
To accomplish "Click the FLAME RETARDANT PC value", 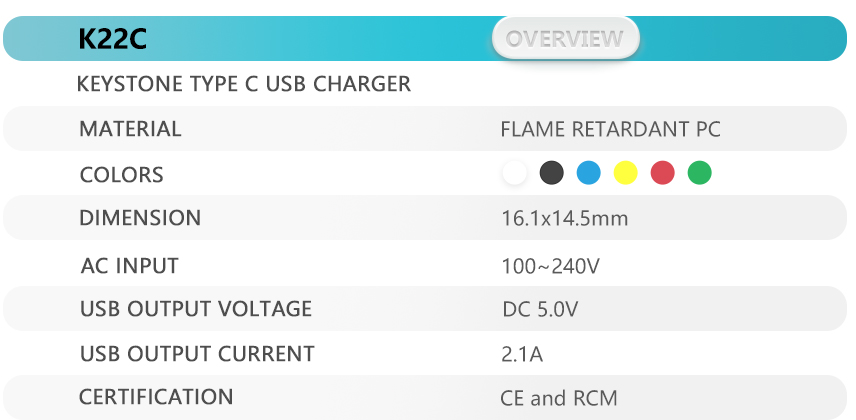I will (610, 129).
